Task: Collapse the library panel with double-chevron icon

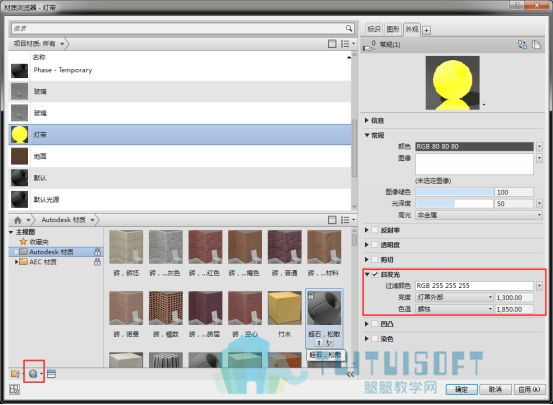Action: click(x=350, y=374)
